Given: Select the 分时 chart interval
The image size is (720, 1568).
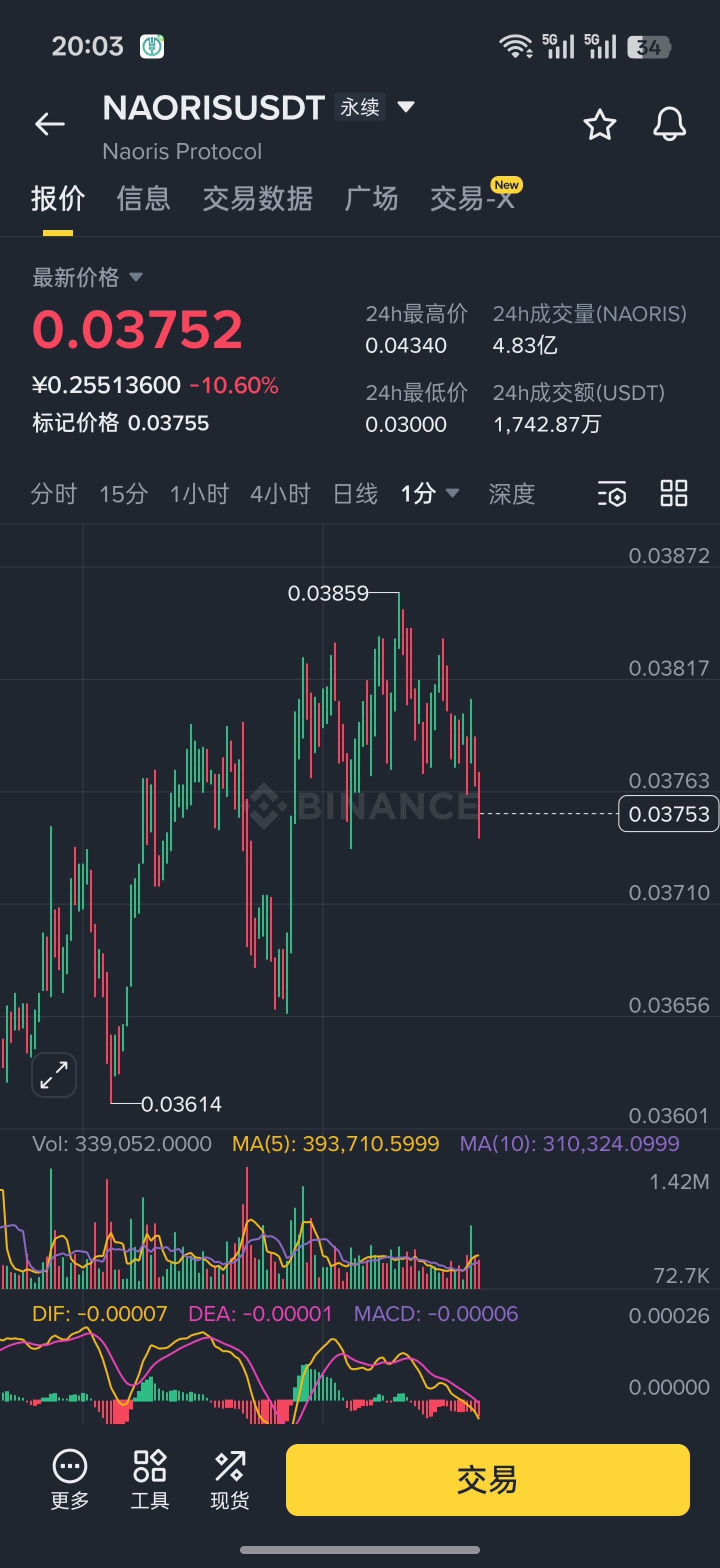Looking at the screenshot, I should pyautogui.click(x=53, y=493).
